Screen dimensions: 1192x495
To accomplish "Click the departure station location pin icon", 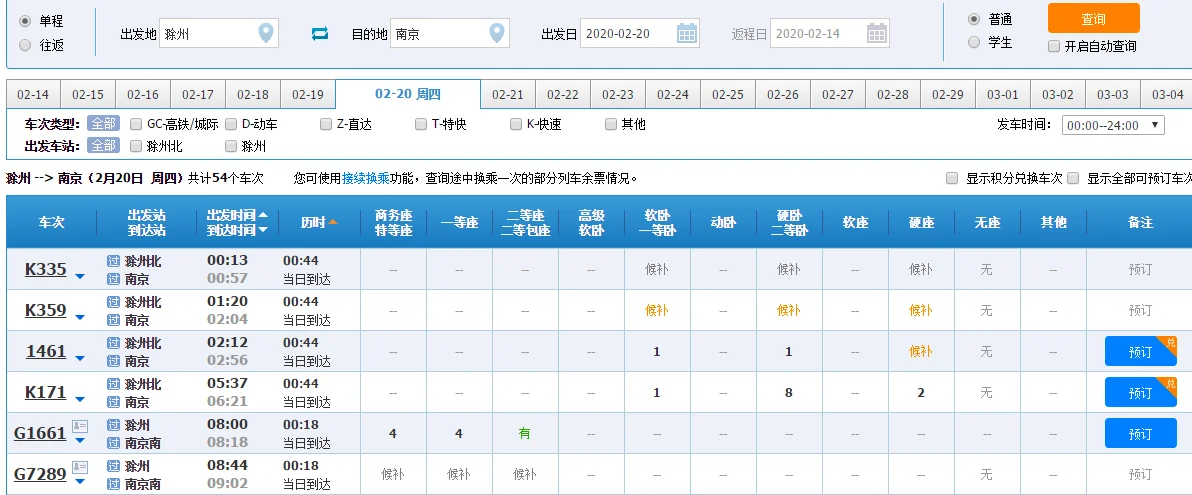I will coord(265,33).
